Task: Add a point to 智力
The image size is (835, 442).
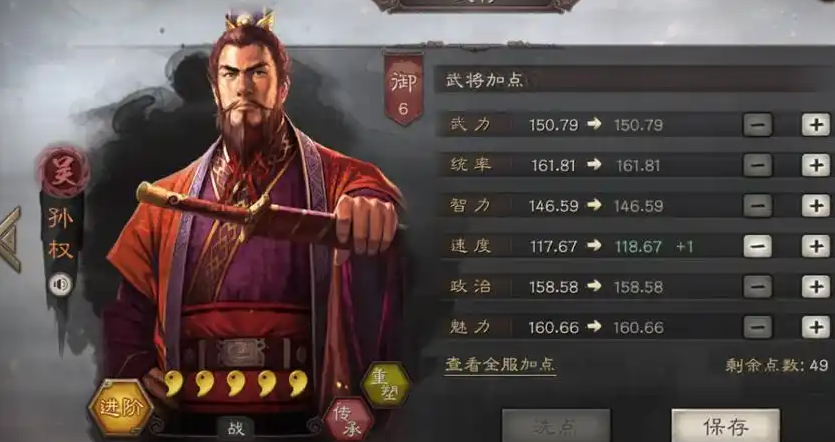Action: tap(816, 206)
